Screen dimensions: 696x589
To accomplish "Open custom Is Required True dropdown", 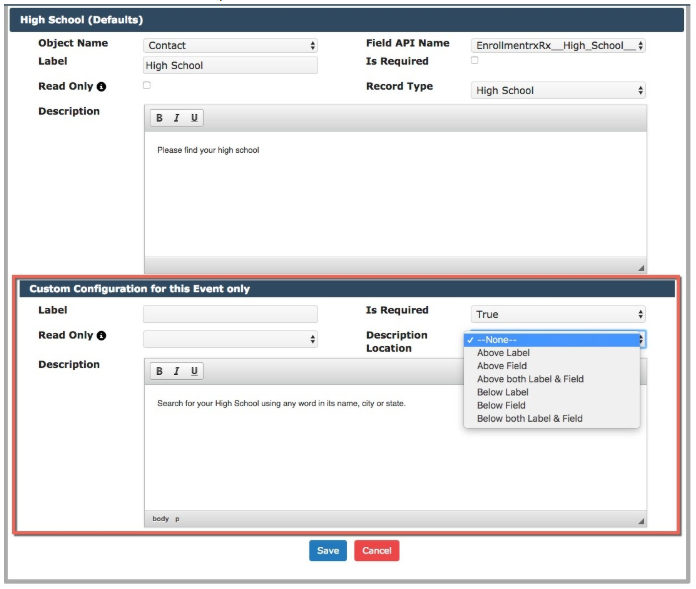I will click(558, 314).
